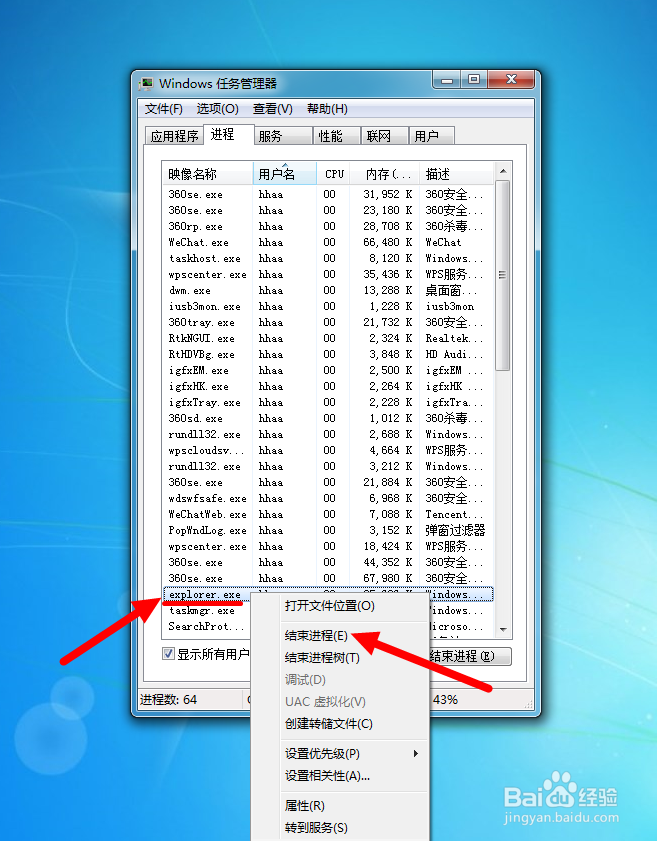
Task: Select the iusb3mon.exe process row
Action: coord(328,306)
